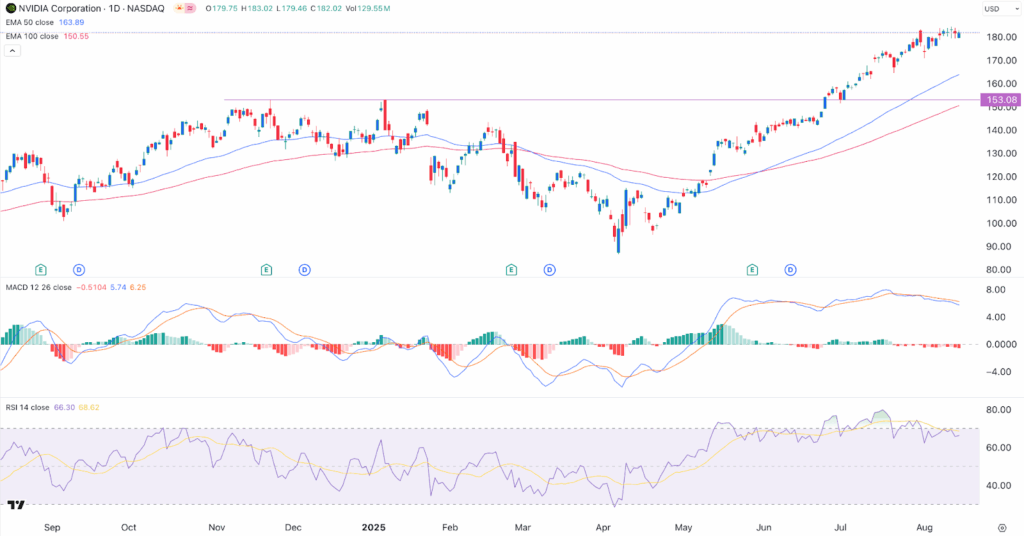Click the NVIDIA logo icon beside the symbol name
The height and width of the screenshot is (536, 1024).
[10, 8]
